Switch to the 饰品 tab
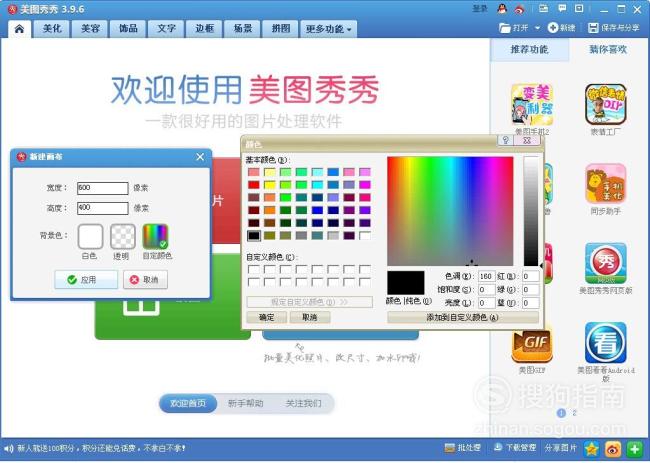Image resolution: width=650 pixels, height=463 pixels. pos(128,29)
